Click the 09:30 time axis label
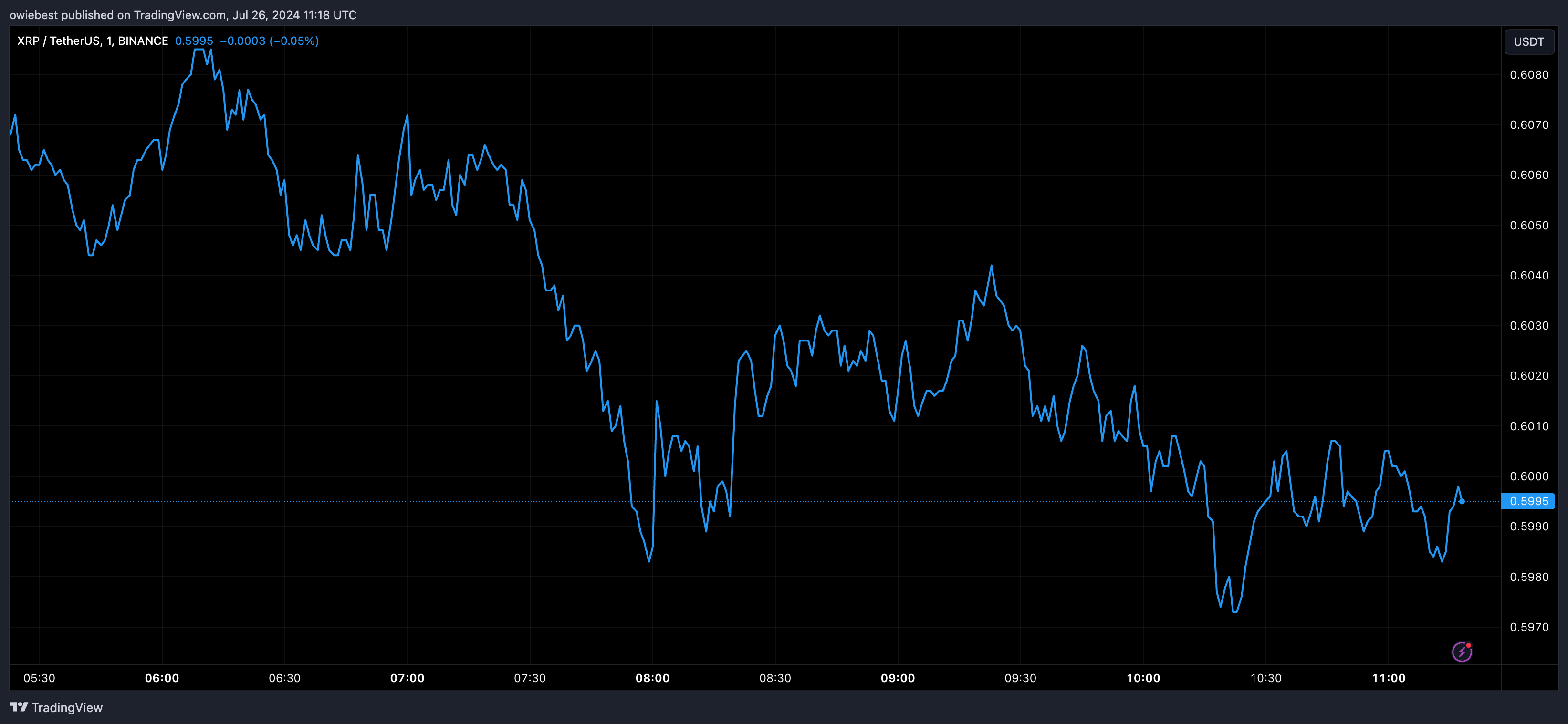1568x724 pixels. click(x=1020, y=678)
